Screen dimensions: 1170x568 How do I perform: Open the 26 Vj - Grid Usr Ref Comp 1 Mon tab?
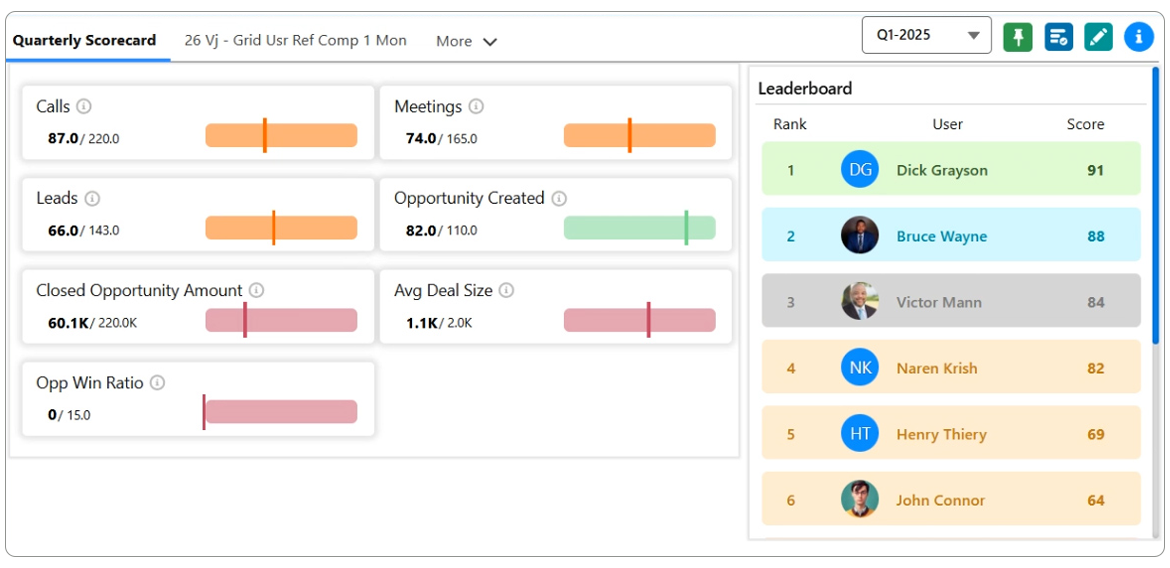295,41
